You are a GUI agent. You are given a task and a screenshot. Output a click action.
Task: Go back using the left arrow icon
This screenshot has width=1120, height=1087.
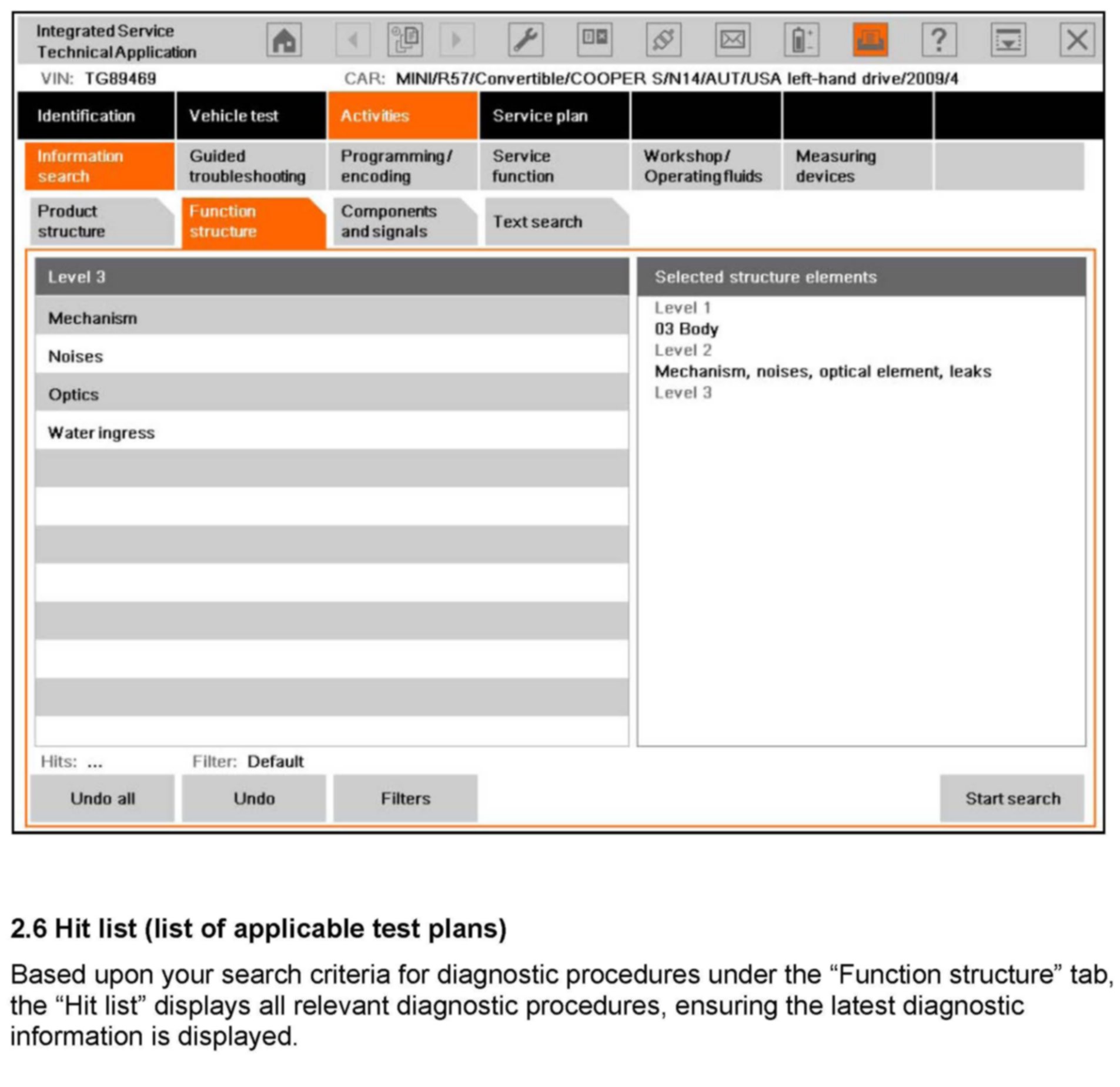[353, 40]
